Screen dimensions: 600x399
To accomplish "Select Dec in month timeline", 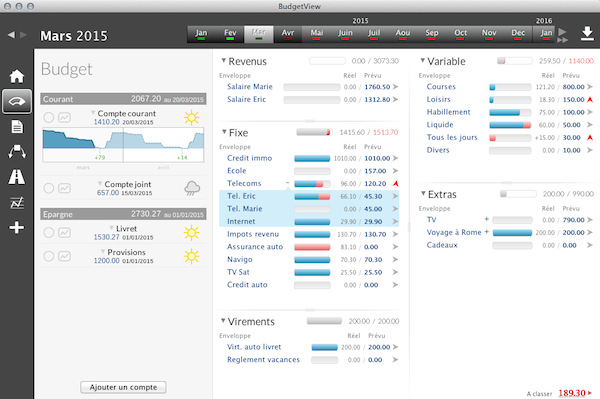I will click(x=518, y=34).
